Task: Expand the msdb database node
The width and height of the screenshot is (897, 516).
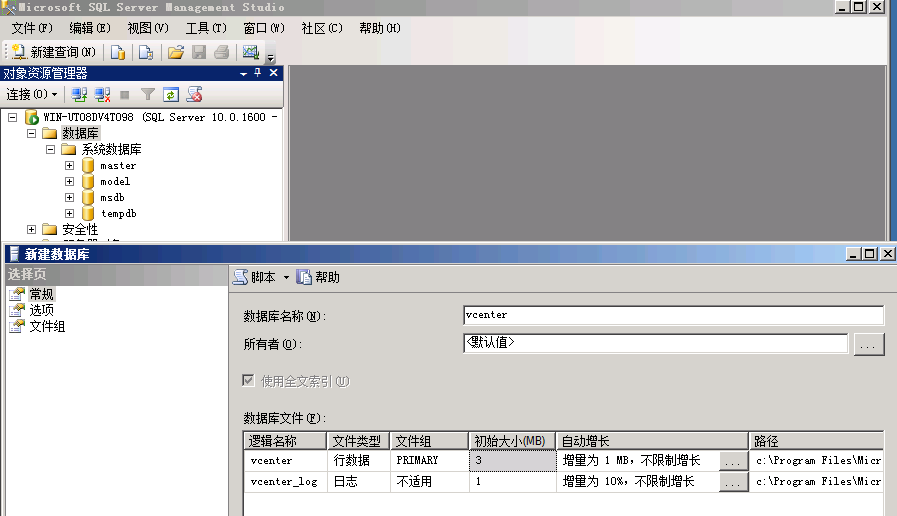Action: (69, 197)
